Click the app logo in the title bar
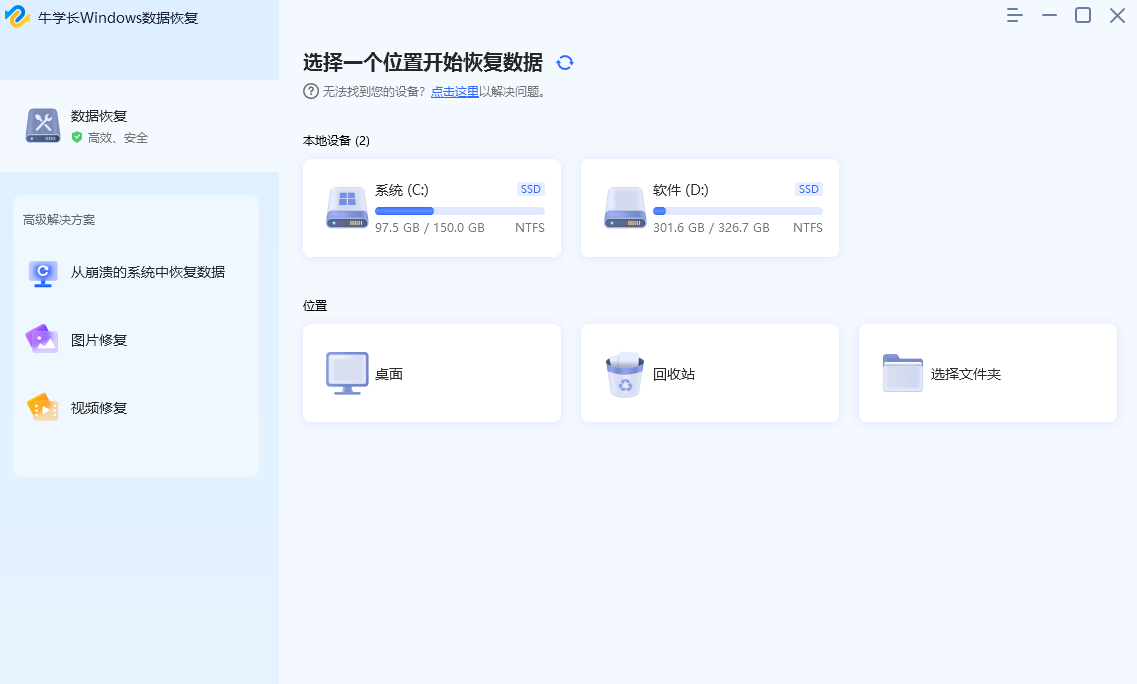Screen dimensions: 1137x684 pos(17,16)
